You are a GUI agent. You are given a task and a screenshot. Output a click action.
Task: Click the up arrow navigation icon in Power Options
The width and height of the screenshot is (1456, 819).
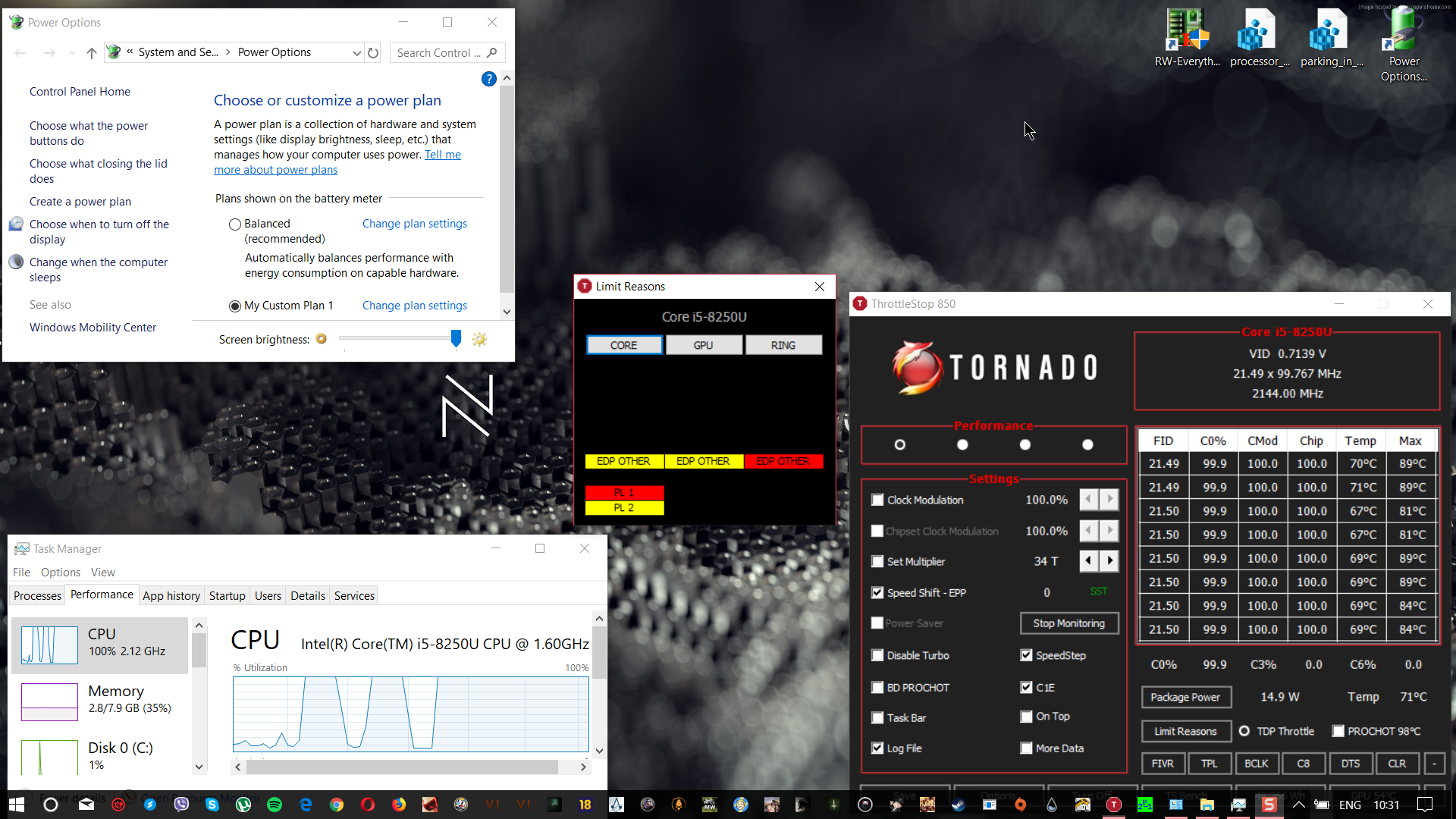92,53
